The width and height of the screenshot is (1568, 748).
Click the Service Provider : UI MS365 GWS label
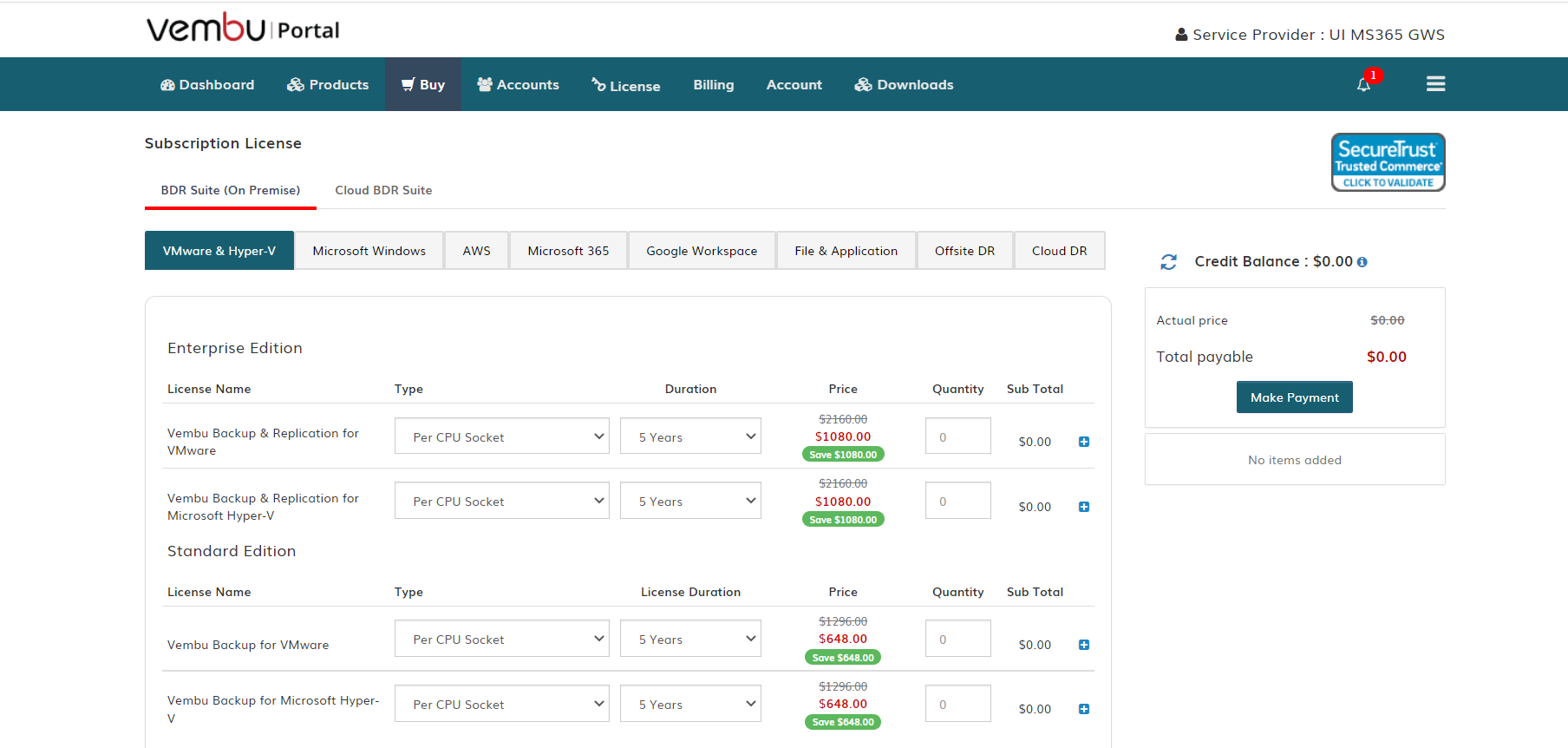pyautogui.click(x=1318, y=35)
